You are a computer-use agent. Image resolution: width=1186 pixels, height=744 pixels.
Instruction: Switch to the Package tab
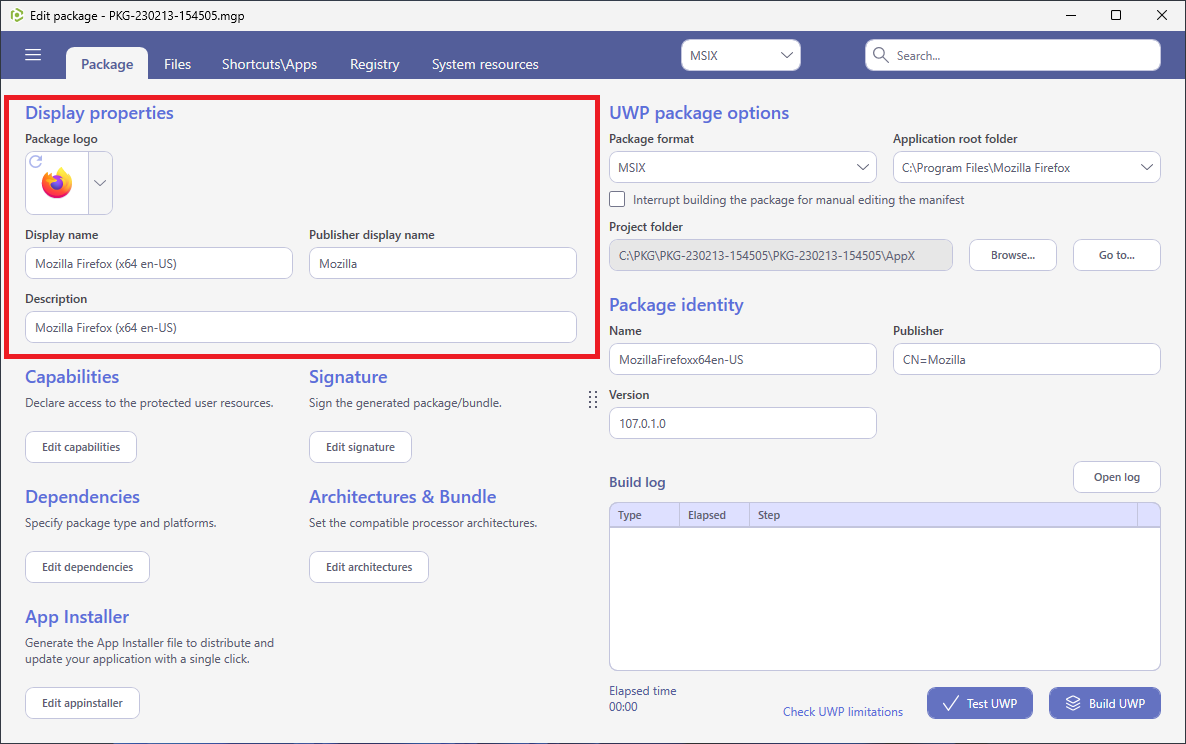tap(107, 64)
